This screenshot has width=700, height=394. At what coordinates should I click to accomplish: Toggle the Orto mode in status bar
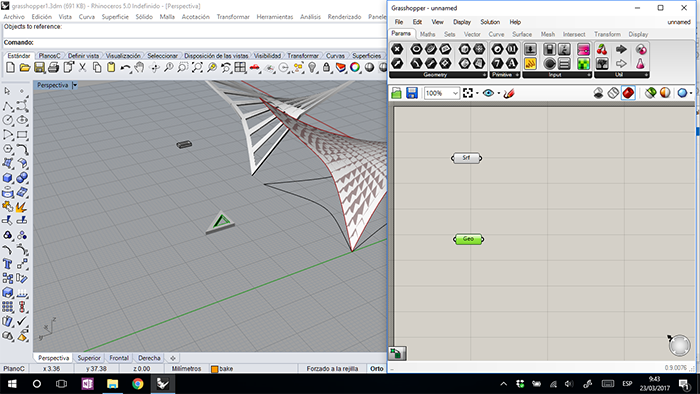[376, 369]
